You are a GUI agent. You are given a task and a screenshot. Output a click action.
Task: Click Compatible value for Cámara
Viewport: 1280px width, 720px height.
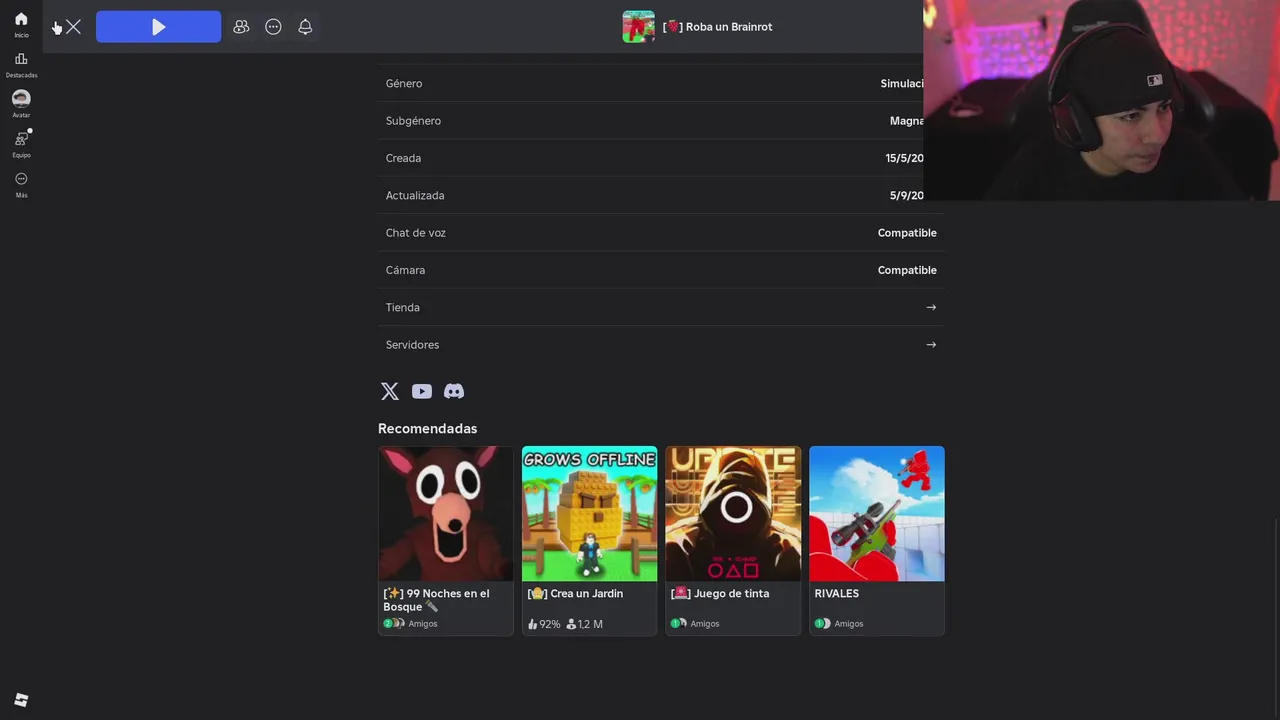click(x=907, y=270)
